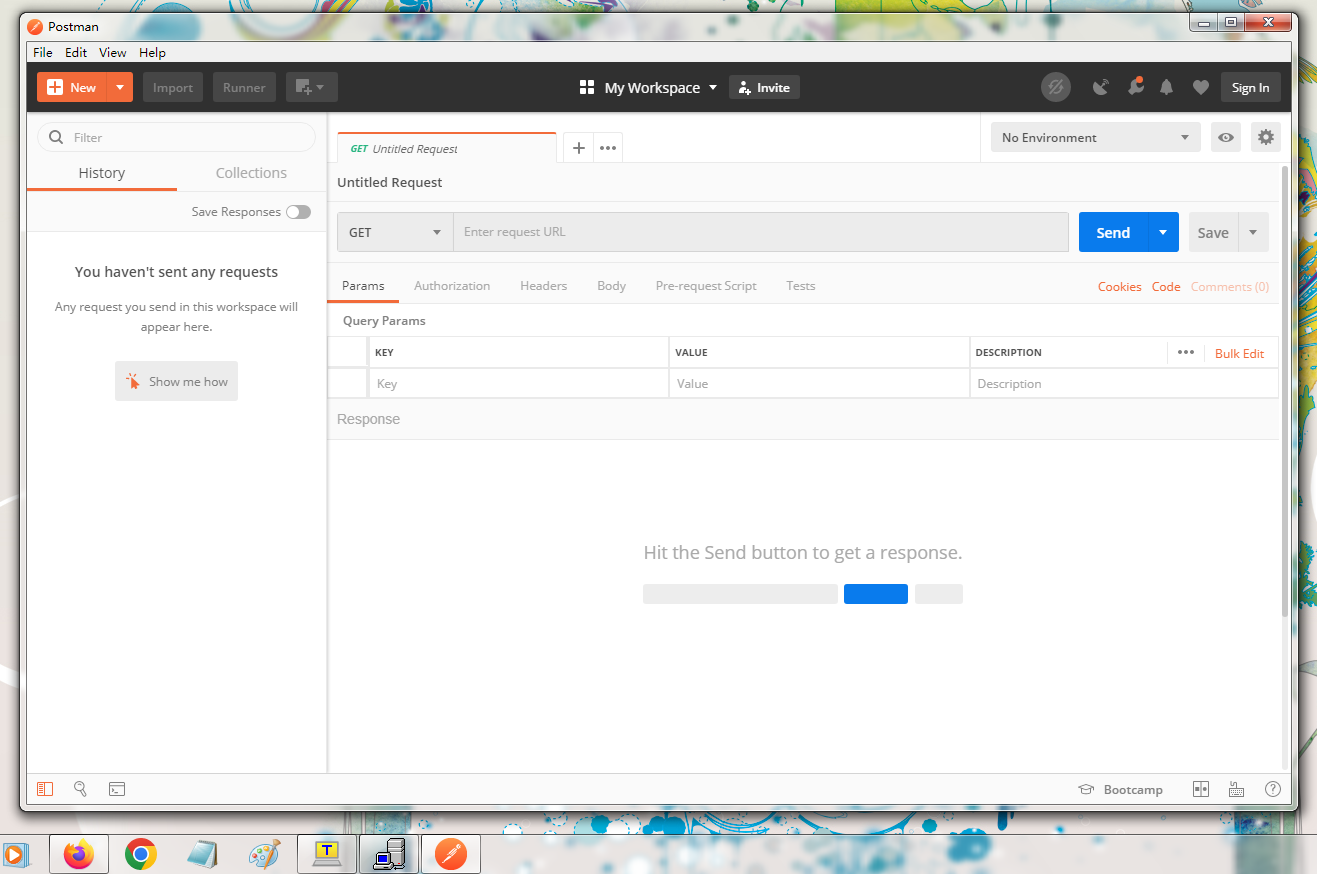Select the Pre-request Script tab
The height and width of the screenshot is (874, 1317).
pyautogui.click(x=706, y=286)
